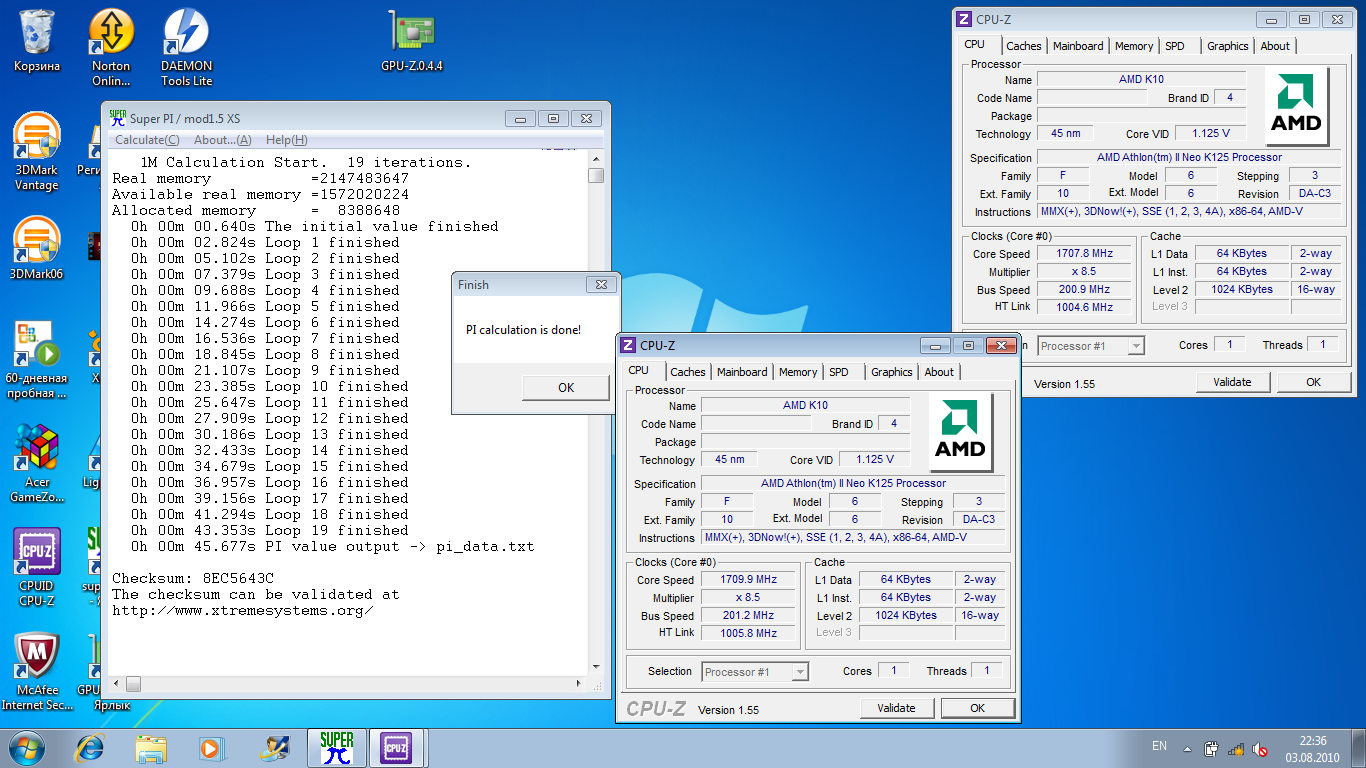Click the Super PI horizontal scrollbar right arrow

coord(579,684)
